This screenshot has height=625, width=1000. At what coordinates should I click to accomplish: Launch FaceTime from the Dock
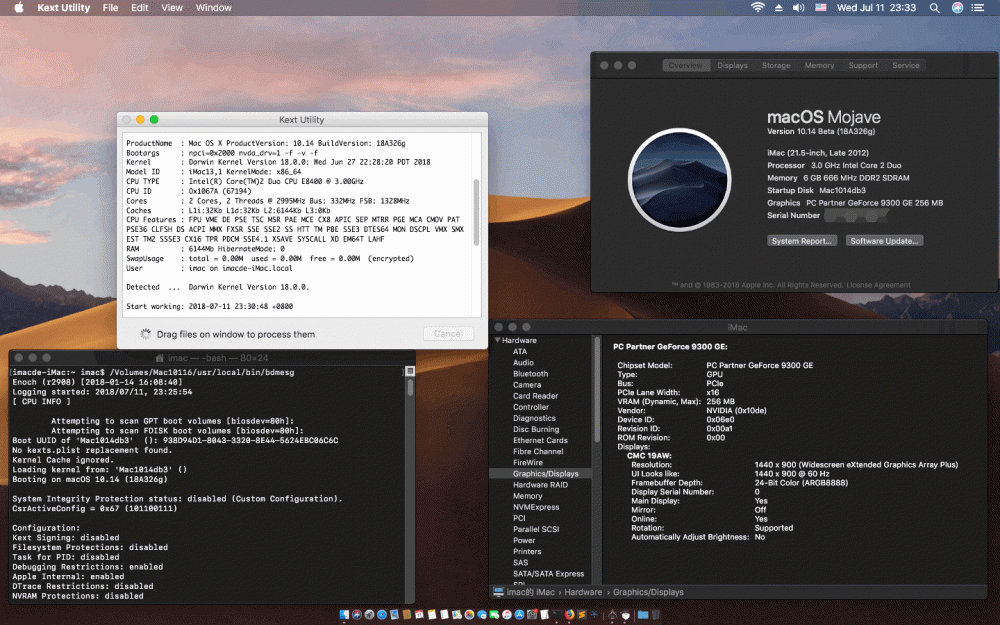[x=494, y=615]
